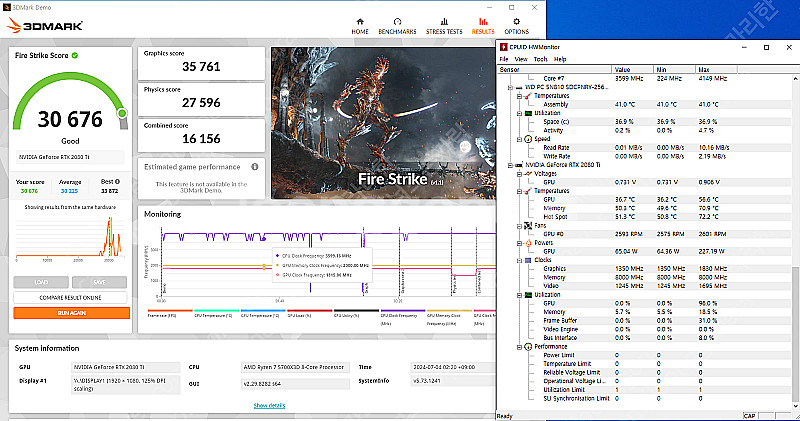Click the score distribution chart in 3DMark
The height and width of the screenshot is (421, 800).
[70, 237]
